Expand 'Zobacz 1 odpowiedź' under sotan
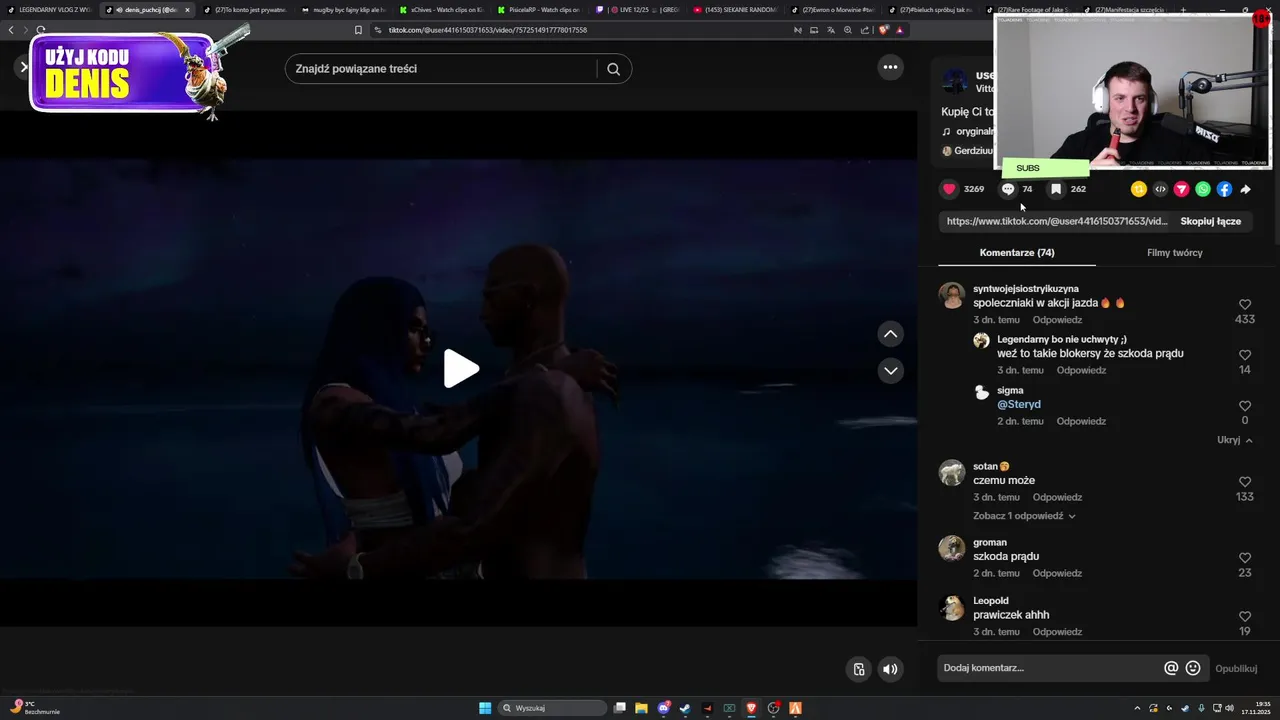The height and width of the screenshot is (720, 1280). click(1024, 516)
